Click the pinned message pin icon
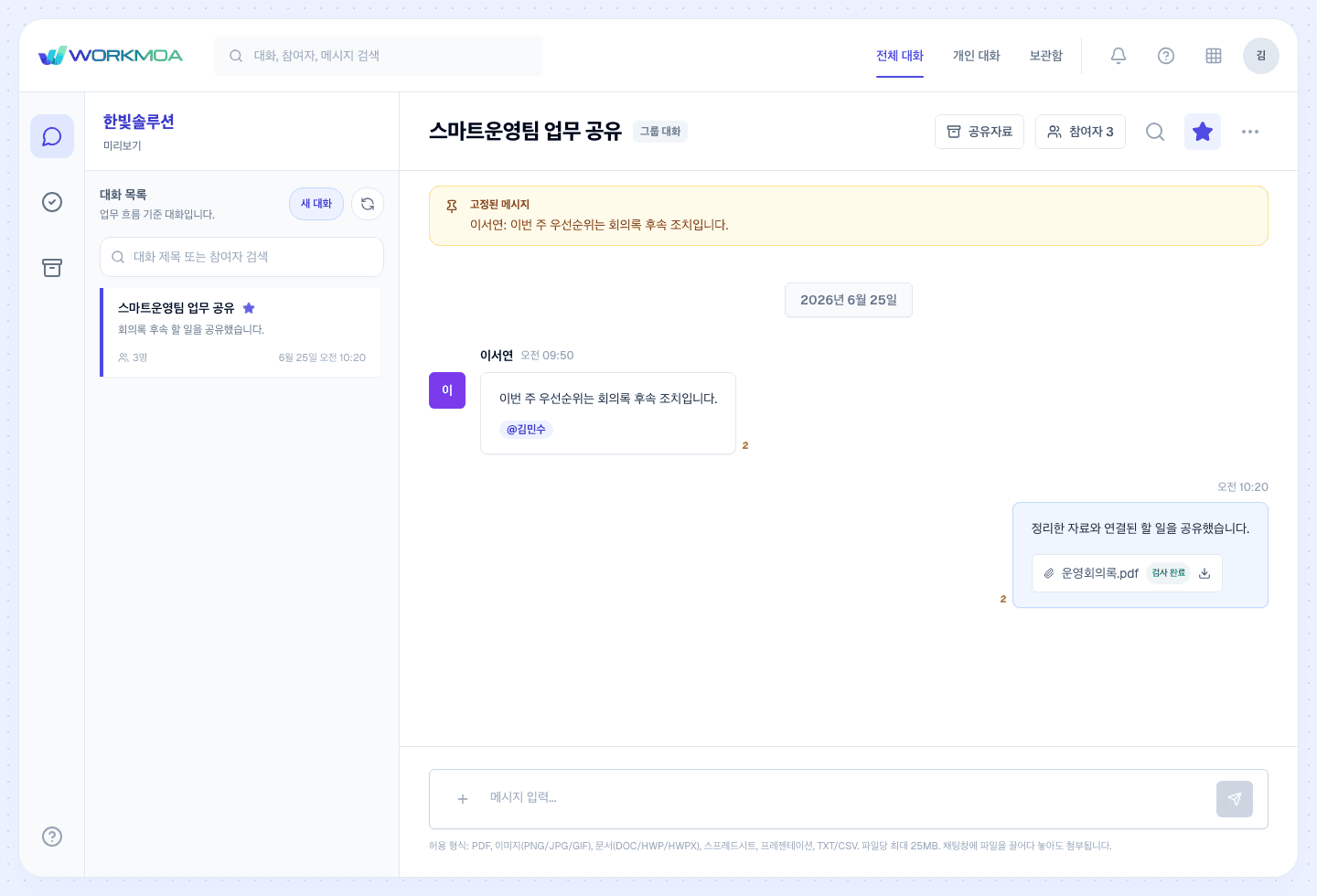Image resolution: width=1317 pixels, height=896 pixels. click(452, 207)
